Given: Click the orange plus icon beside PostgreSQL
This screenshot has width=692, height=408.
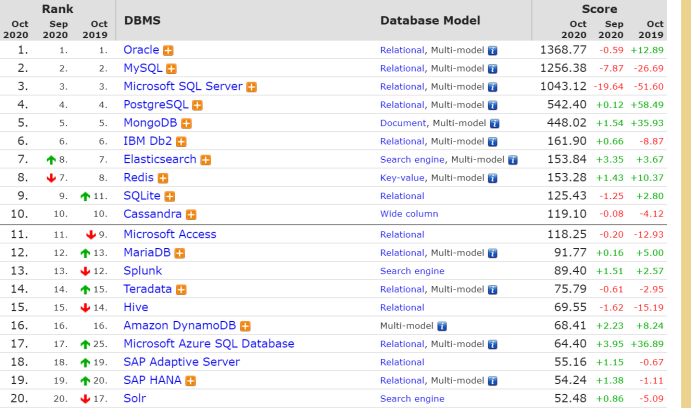Looking at the screenshot, I should click(197, 106).
